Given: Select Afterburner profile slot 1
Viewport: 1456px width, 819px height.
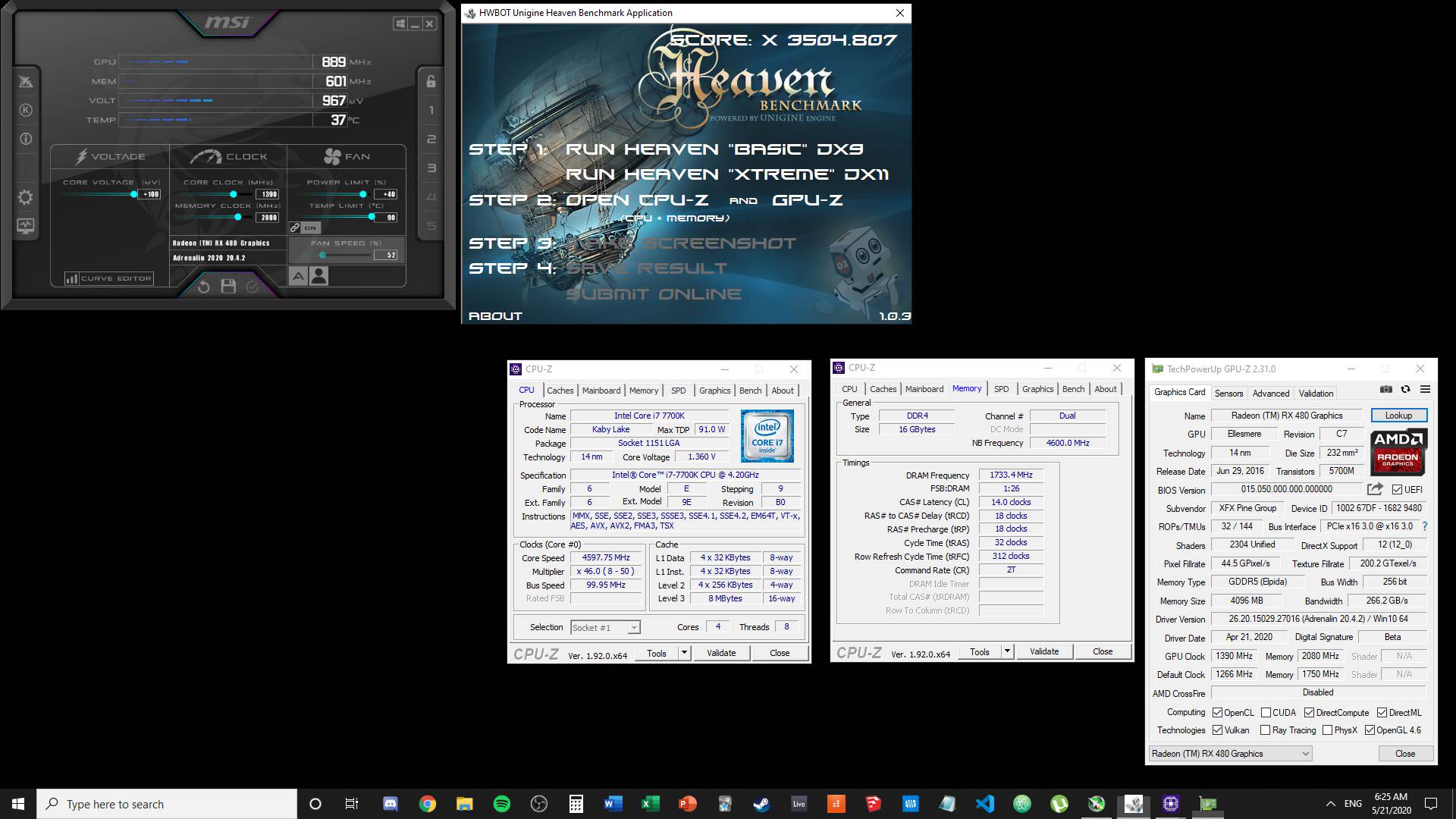Looking at the screenshot, I should (x=431, y=111).
